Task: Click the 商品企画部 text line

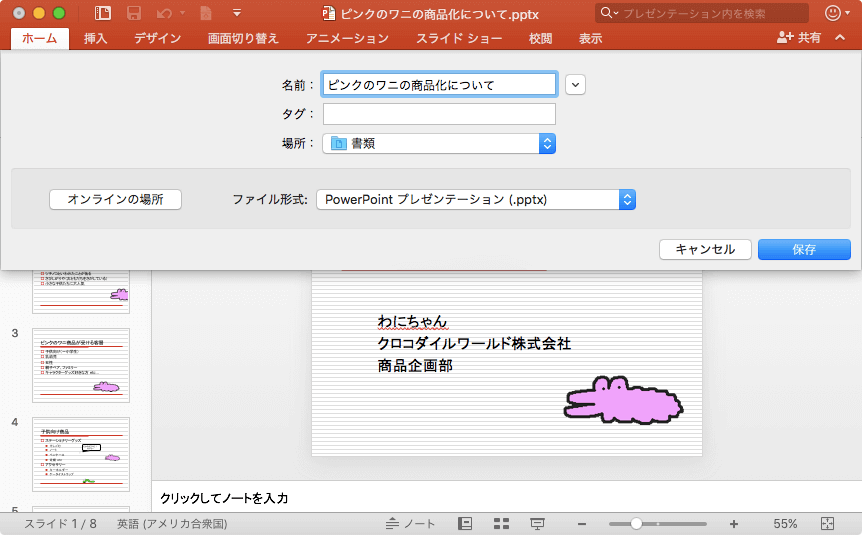Action: coord(415,366)
